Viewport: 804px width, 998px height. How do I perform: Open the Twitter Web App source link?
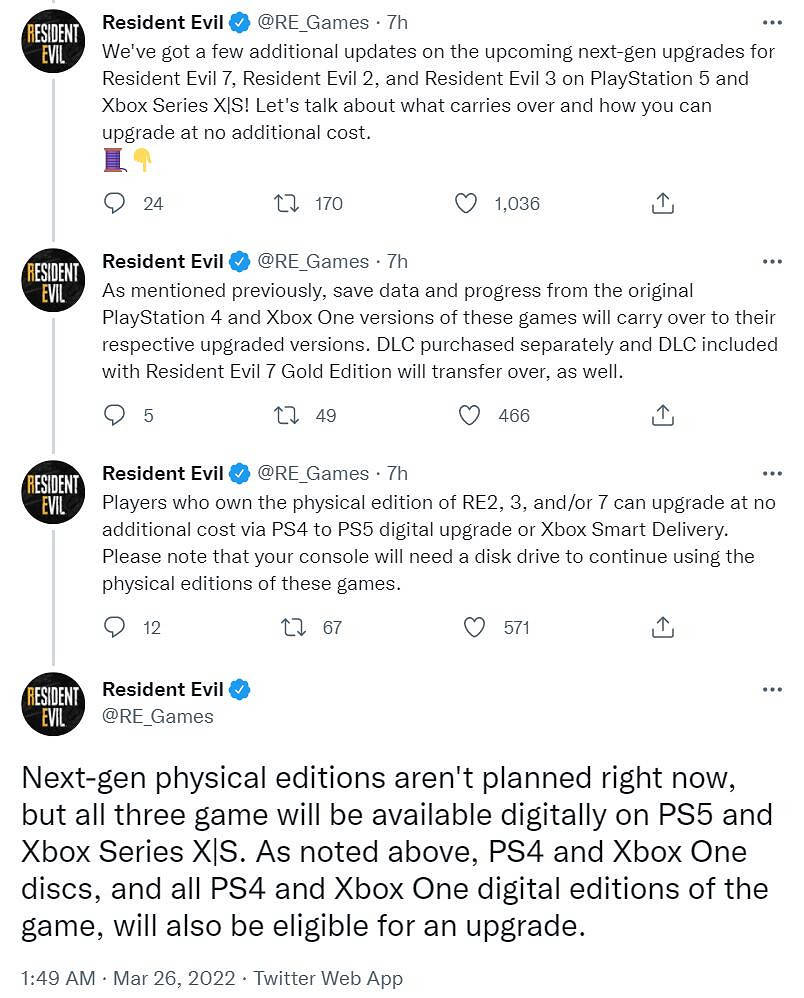[x=328, y=979]
